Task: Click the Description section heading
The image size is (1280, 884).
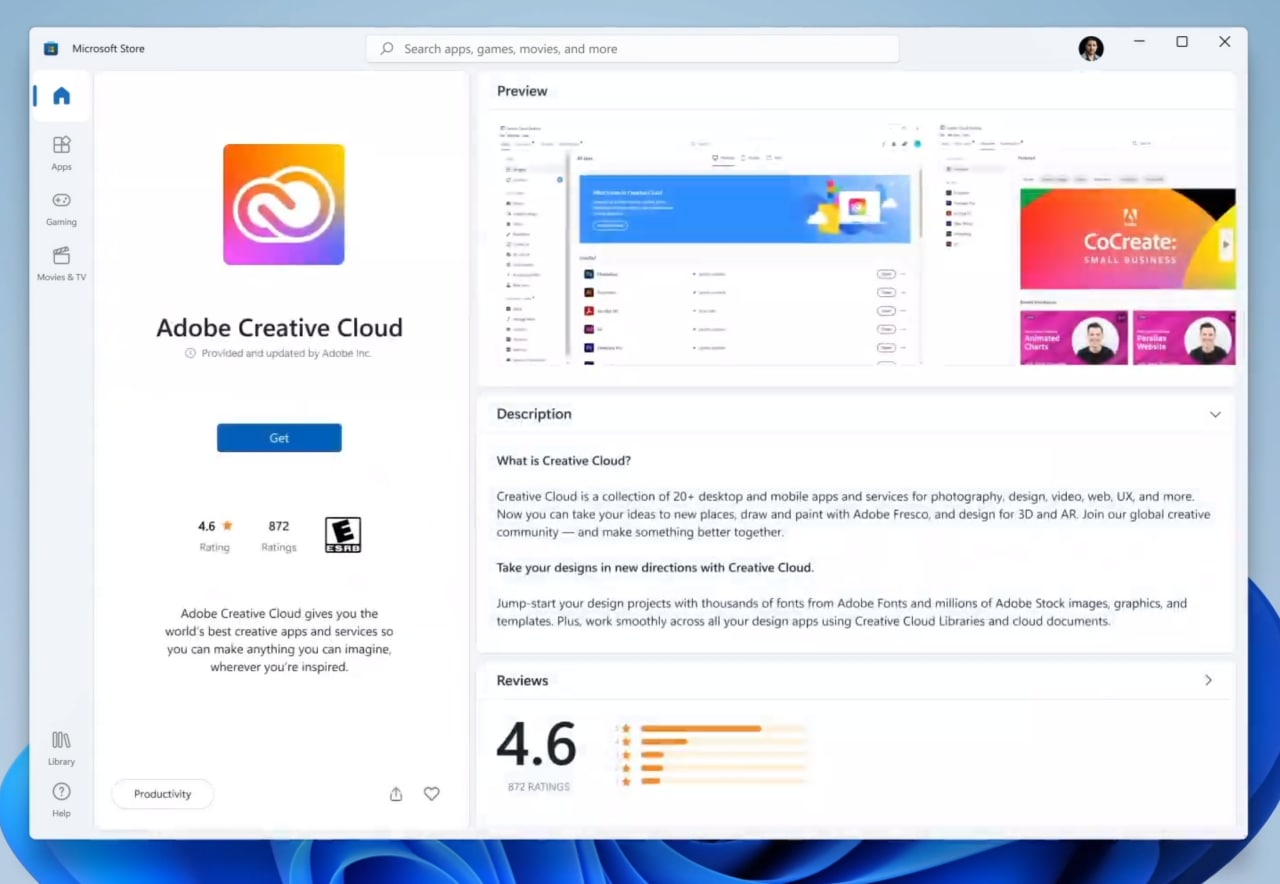Action: [x=534, y=414]
